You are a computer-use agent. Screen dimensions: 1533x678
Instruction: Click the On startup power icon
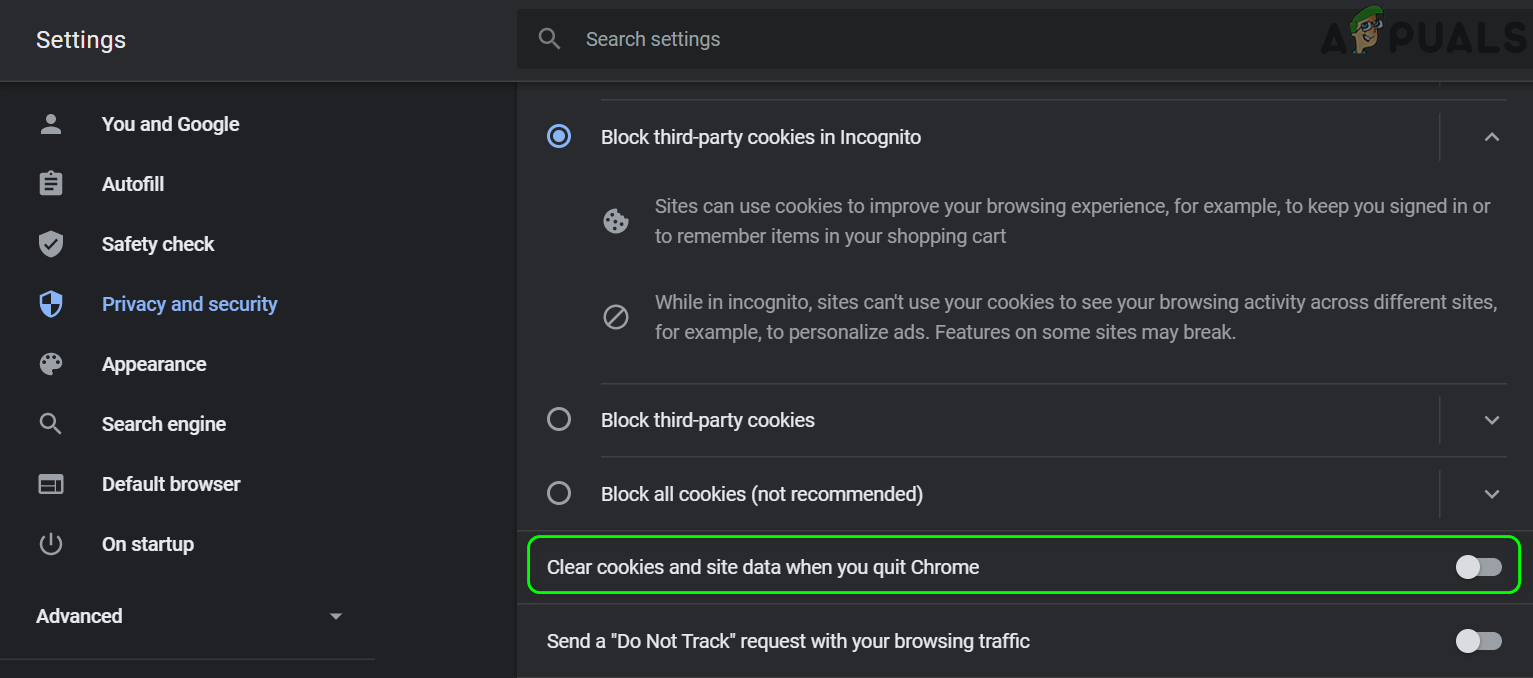coord(50,544)
